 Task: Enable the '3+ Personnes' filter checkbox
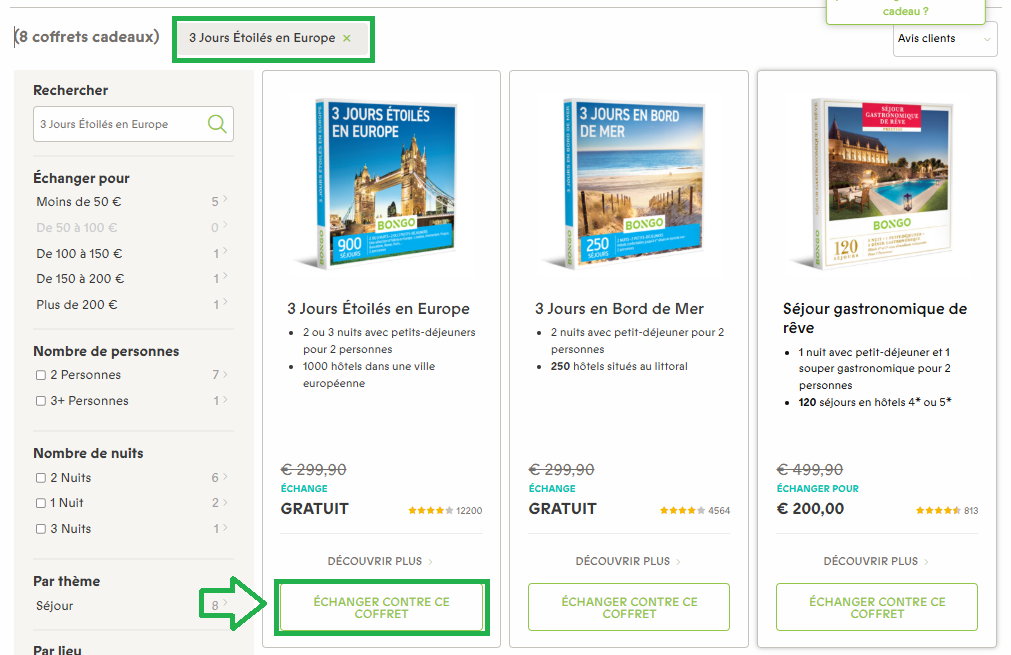[41, 401]
